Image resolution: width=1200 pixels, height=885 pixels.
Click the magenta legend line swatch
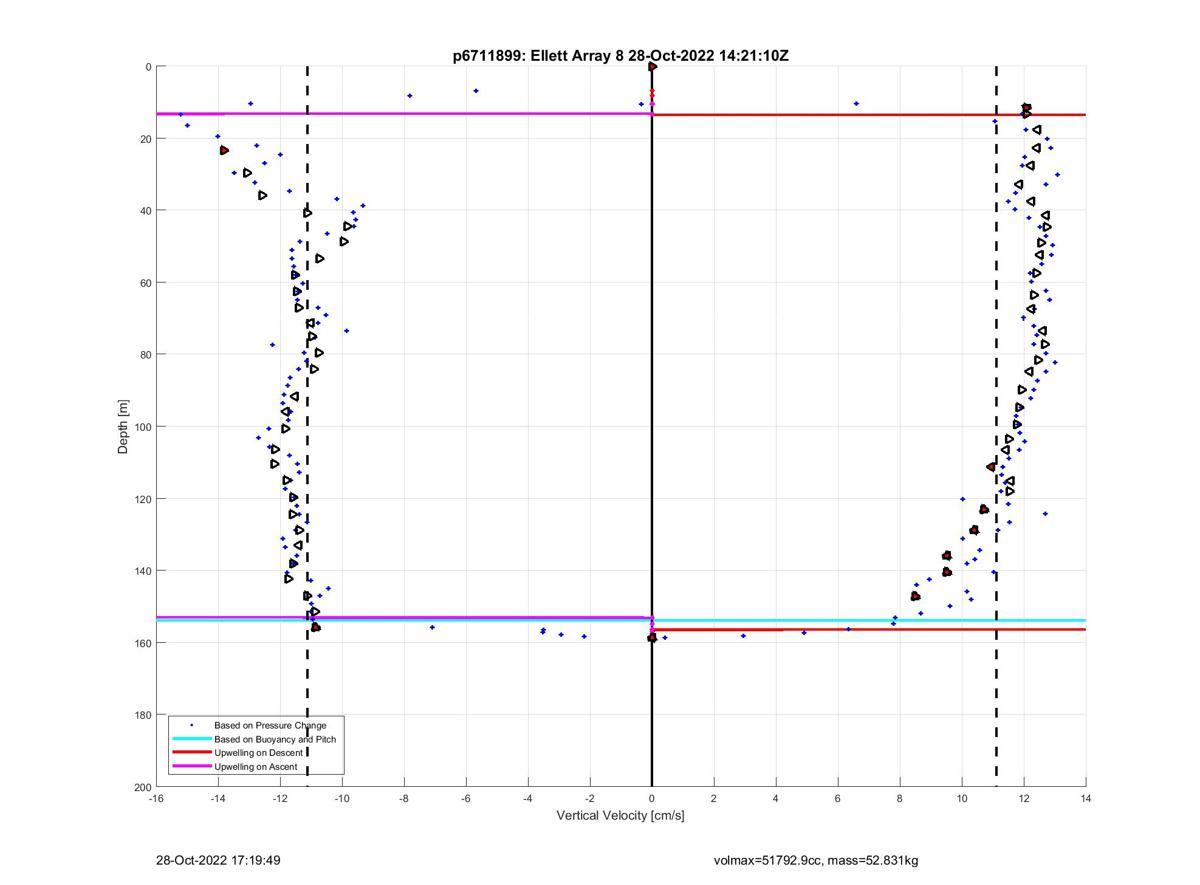click(x=191, y=767)
